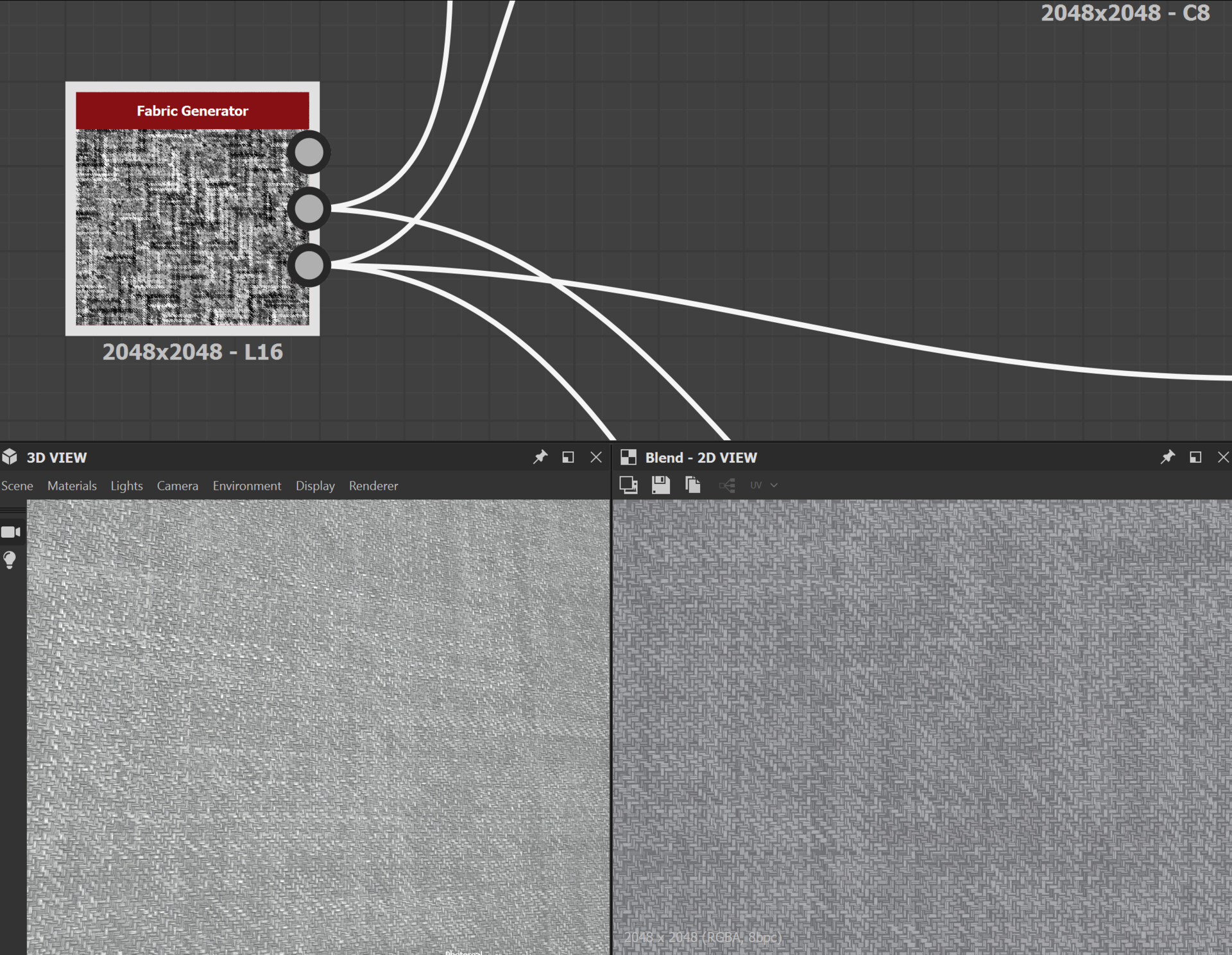Viewport: 1232px width, 955px height.
Task: Copy the 2D view image with the copy icon
Action: tap(692, 485)
